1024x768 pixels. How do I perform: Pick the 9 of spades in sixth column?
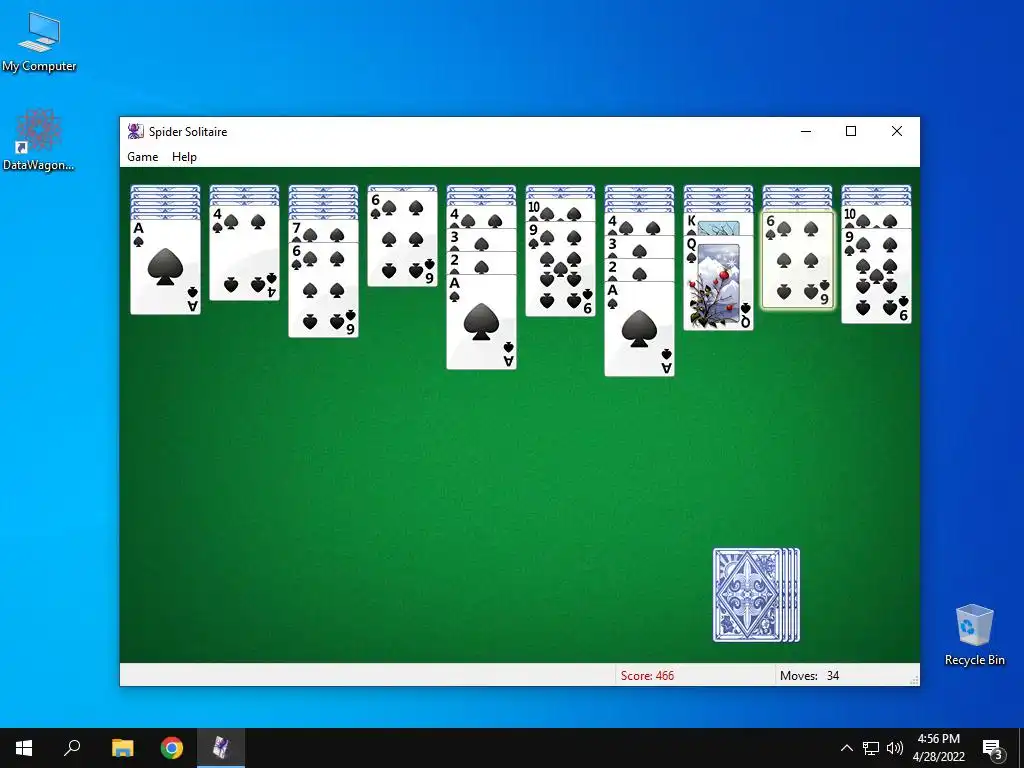tap(560, 268)
